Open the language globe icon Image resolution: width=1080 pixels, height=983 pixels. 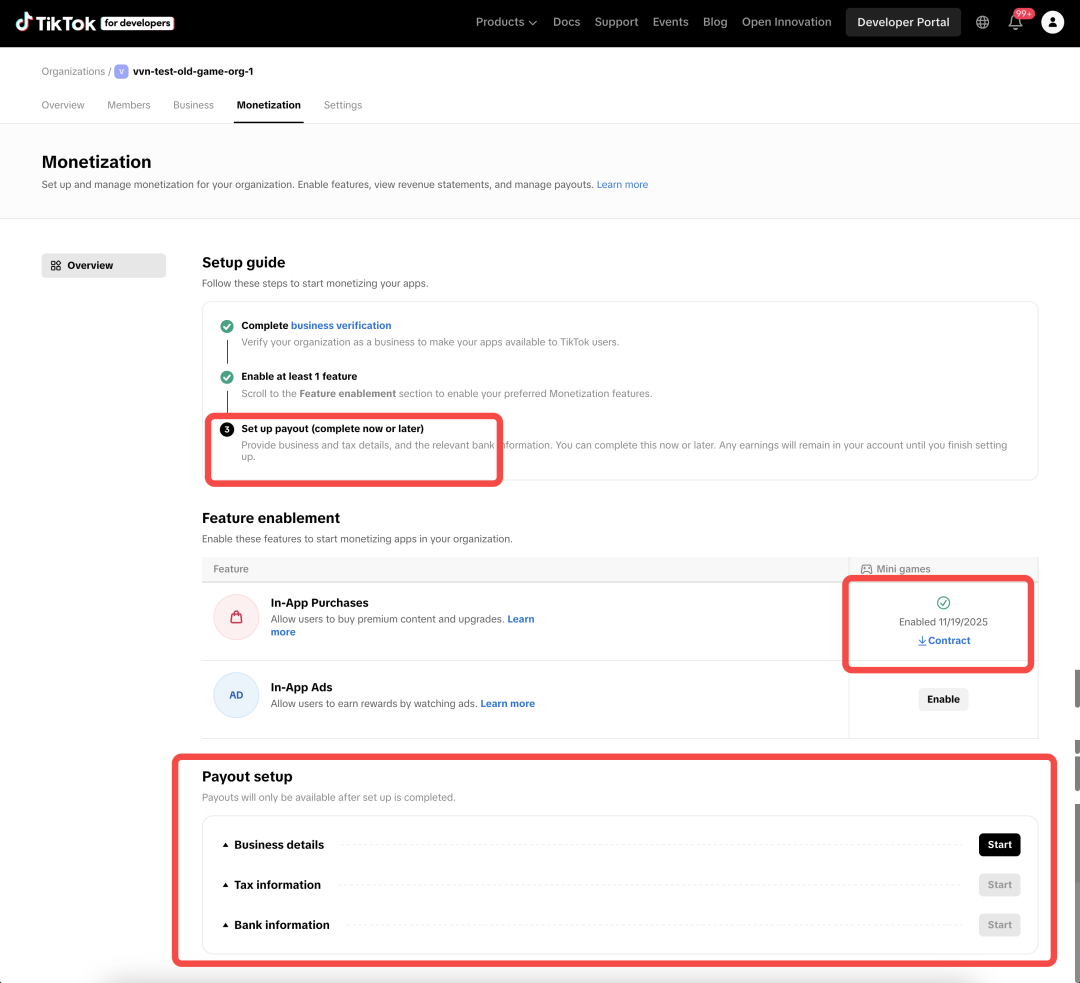click(x=982, y=22)
